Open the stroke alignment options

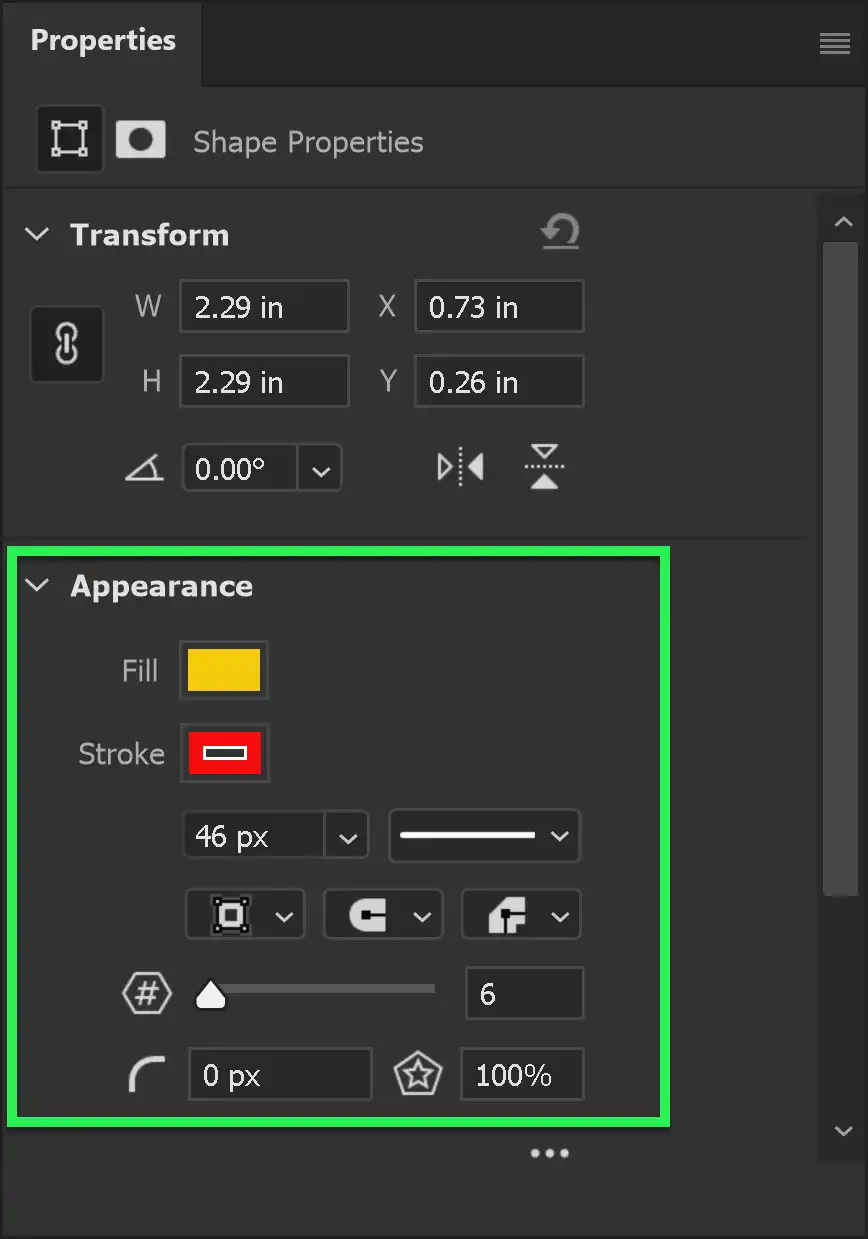(x=245, y=914)
